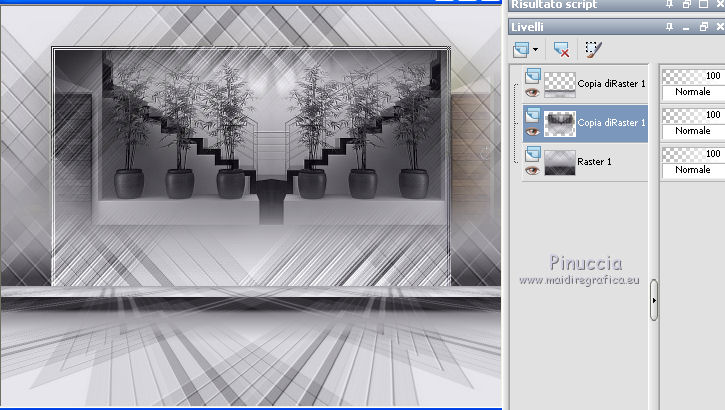
Task: Pin the Risultato script palette
Action: (x=670, y=4)
